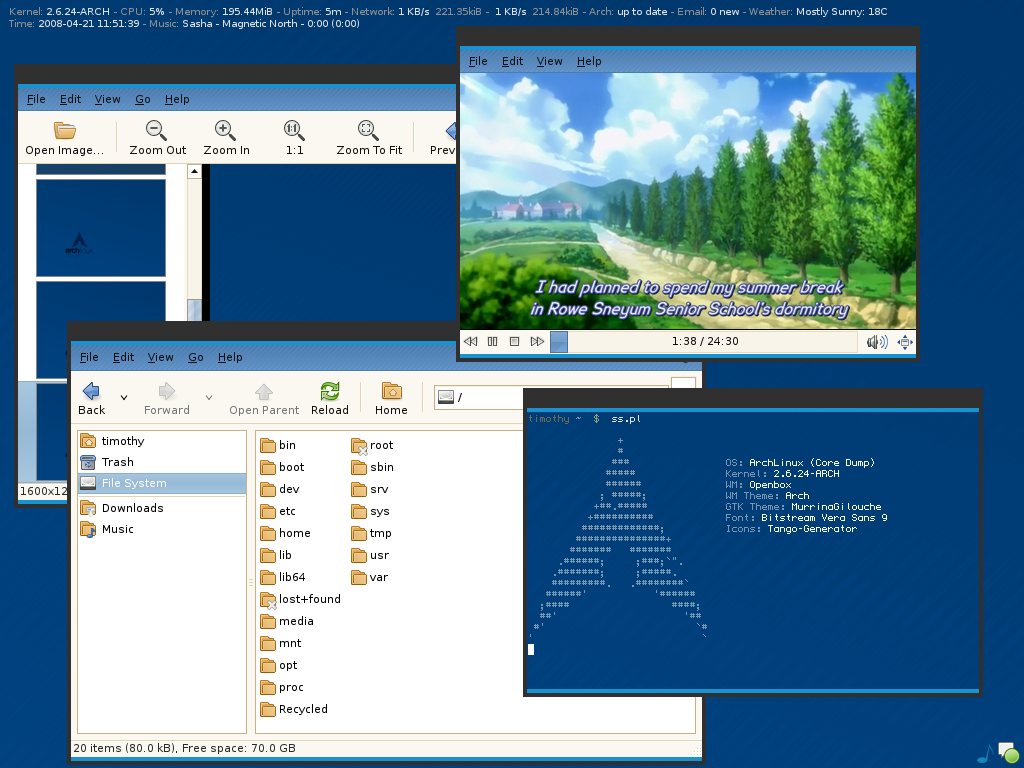The width and height of the screenshot is (1024, 768).
Task: Open Parent folder in file manager
Action: click(x=264, y=398)
